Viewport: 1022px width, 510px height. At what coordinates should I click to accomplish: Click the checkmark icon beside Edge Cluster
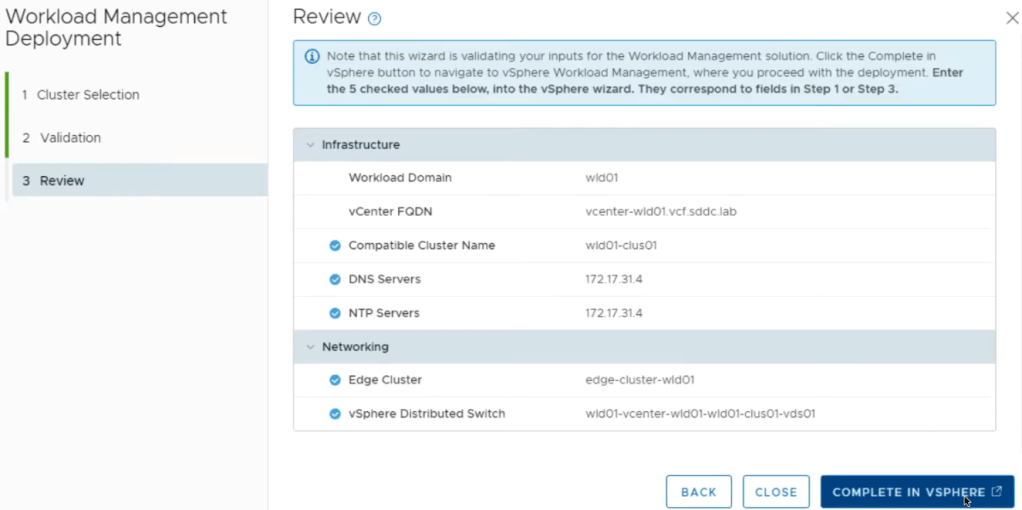(335, 380)
